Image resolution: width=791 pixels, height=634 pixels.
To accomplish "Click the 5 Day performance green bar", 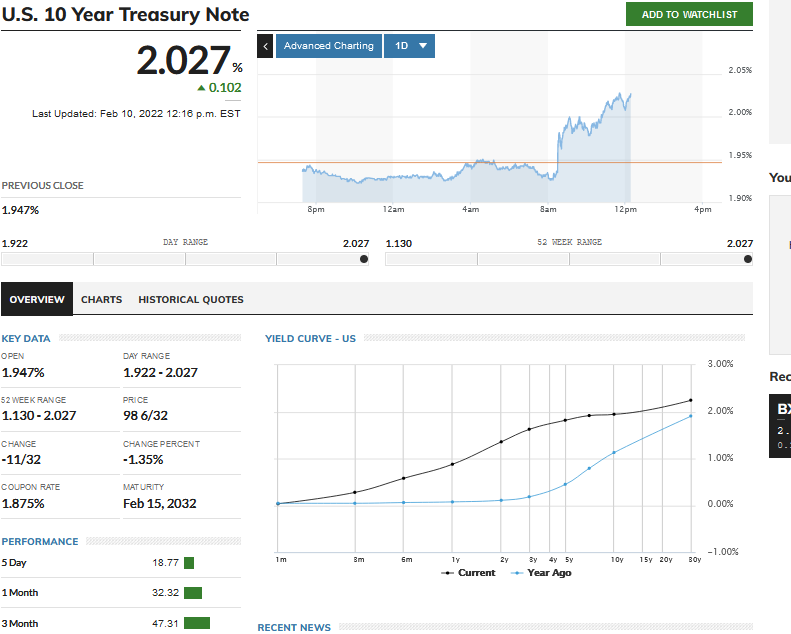I will (x=189, y=563).
